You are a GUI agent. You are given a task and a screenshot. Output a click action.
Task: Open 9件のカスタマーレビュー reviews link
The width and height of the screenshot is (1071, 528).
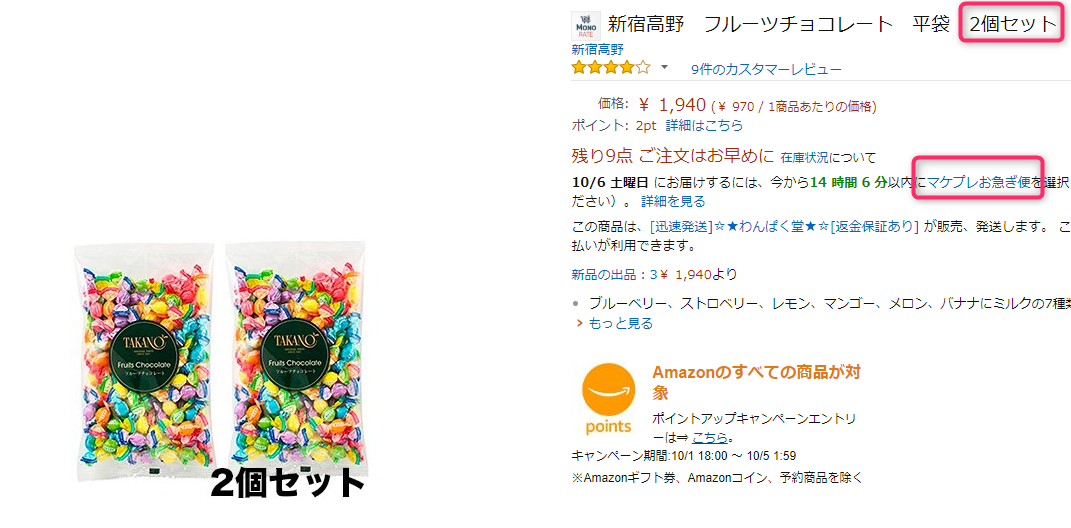click(x=766, y=69)
